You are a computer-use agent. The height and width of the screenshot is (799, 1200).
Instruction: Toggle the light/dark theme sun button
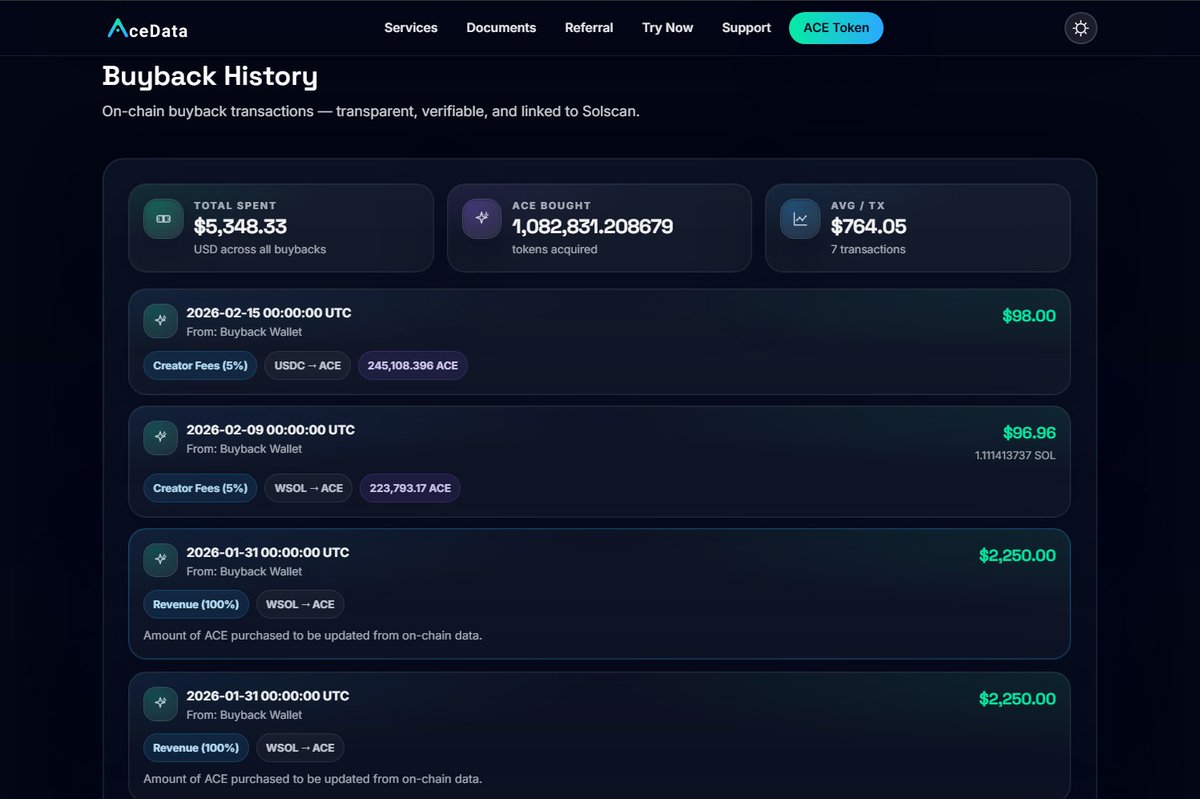point(1081,28)
